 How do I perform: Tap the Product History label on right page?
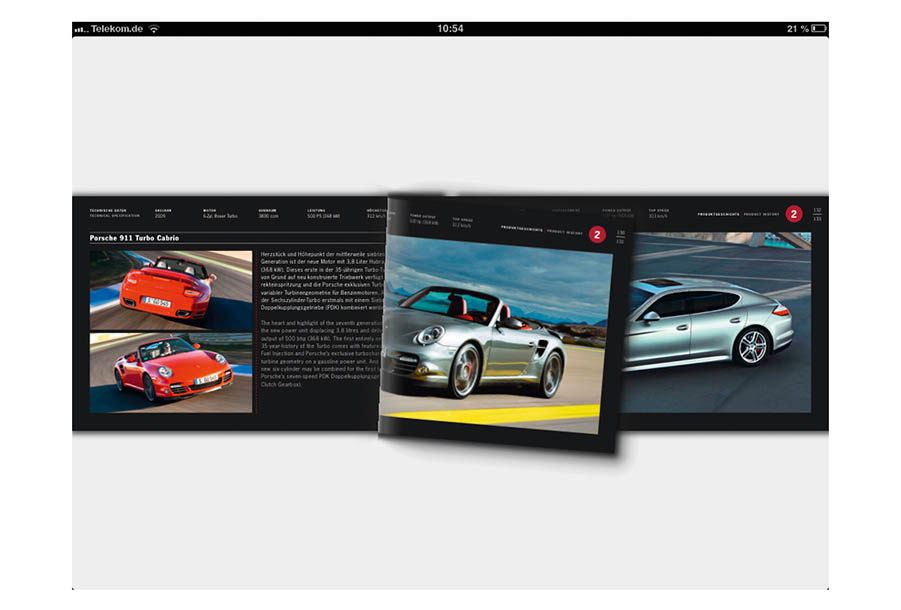[x=761, y=214]
